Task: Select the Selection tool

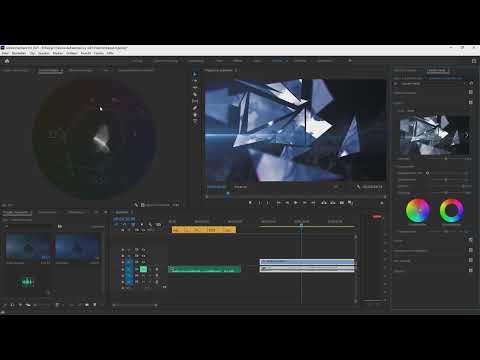Action: click(x=195, y=74)
